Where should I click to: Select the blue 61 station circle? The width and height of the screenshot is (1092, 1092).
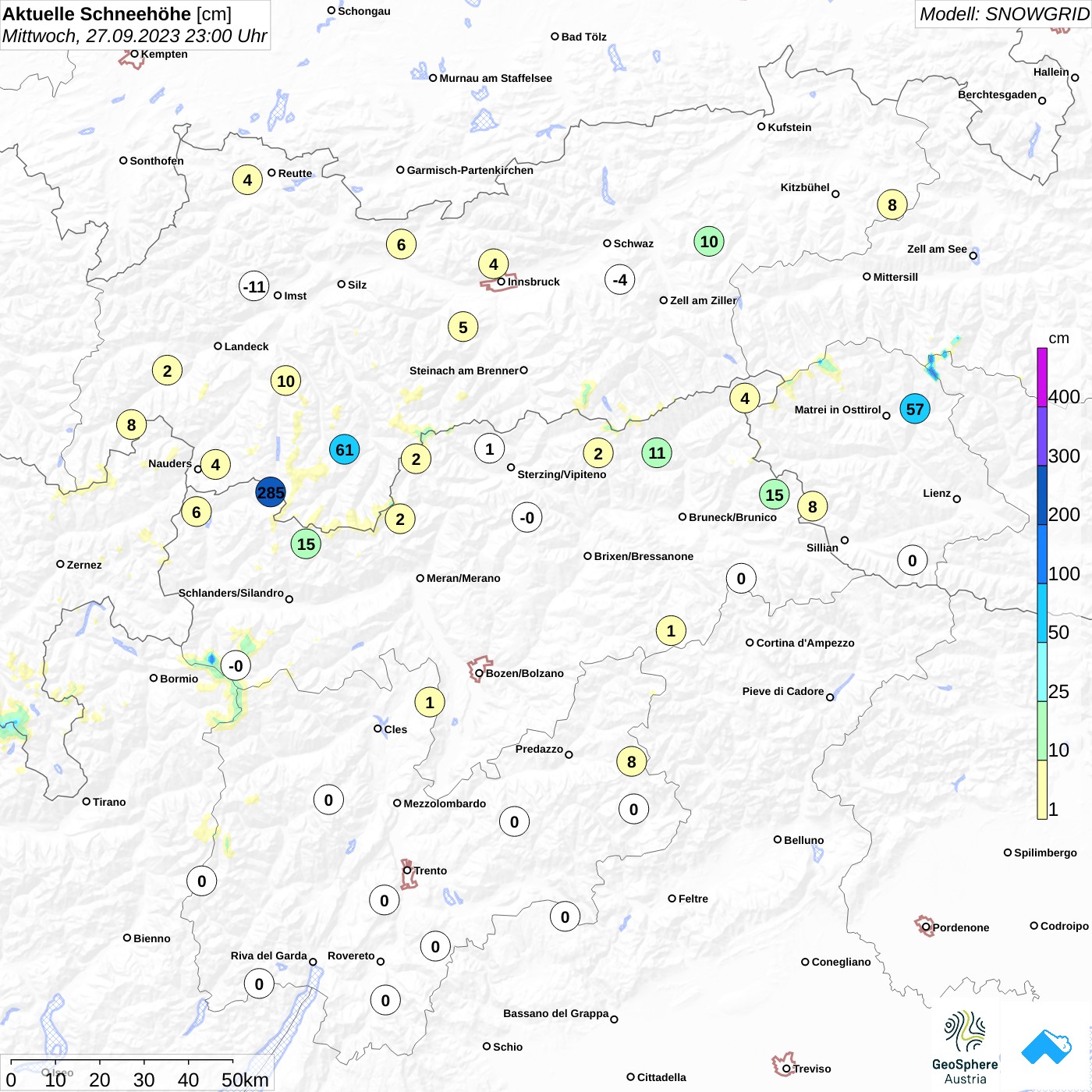(x=344, y=449)
